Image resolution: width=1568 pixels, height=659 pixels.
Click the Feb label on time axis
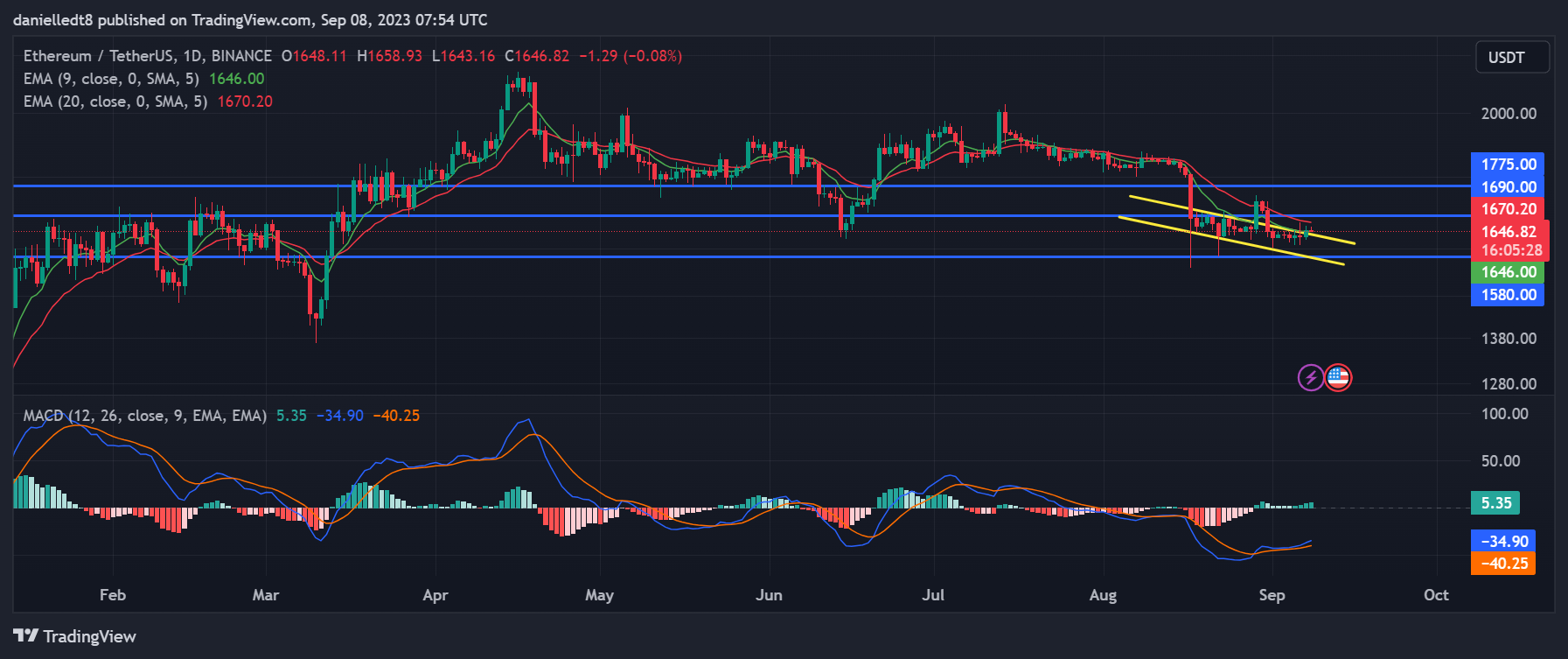113,595
